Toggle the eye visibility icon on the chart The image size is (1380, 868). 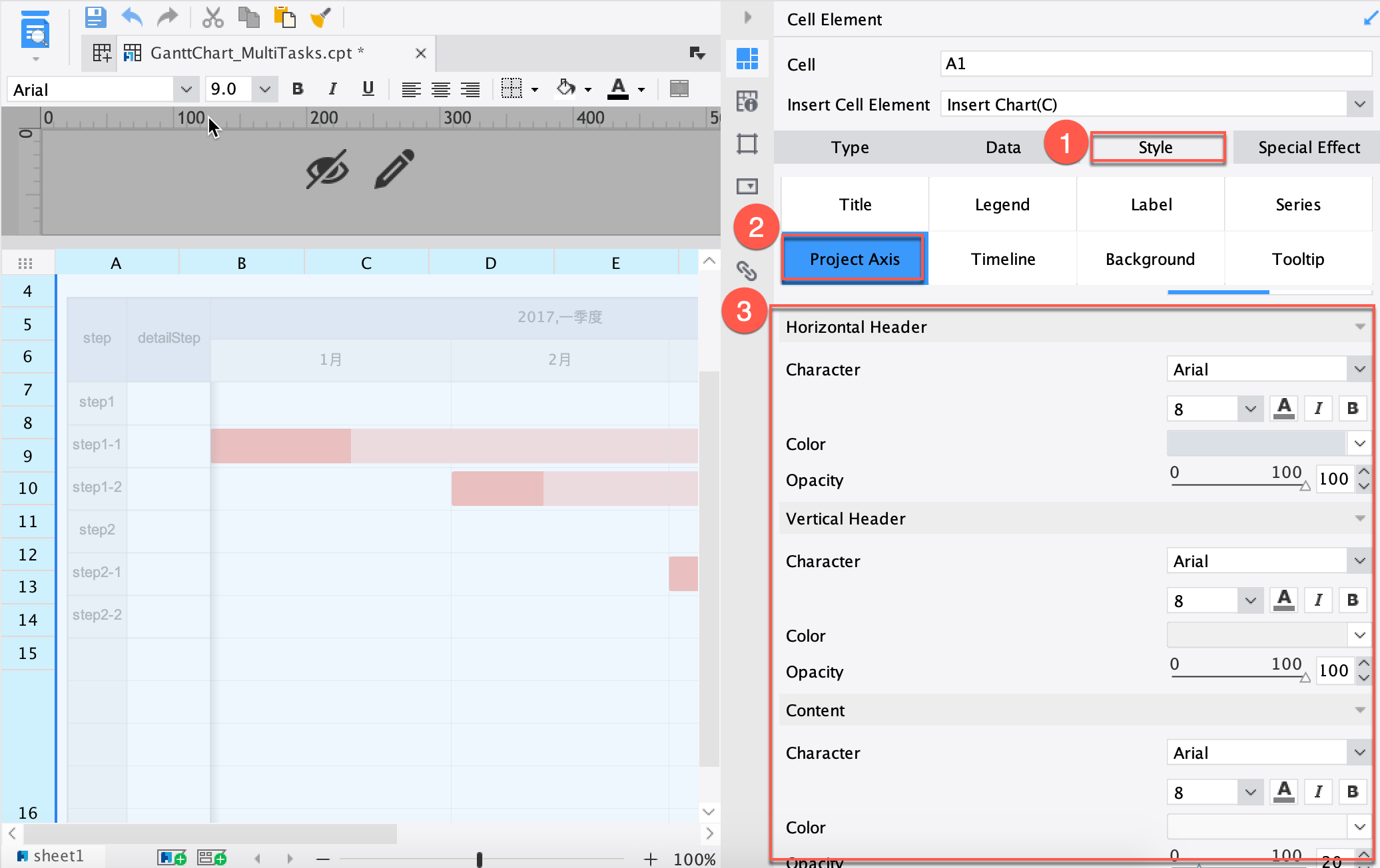click(328, 170)
